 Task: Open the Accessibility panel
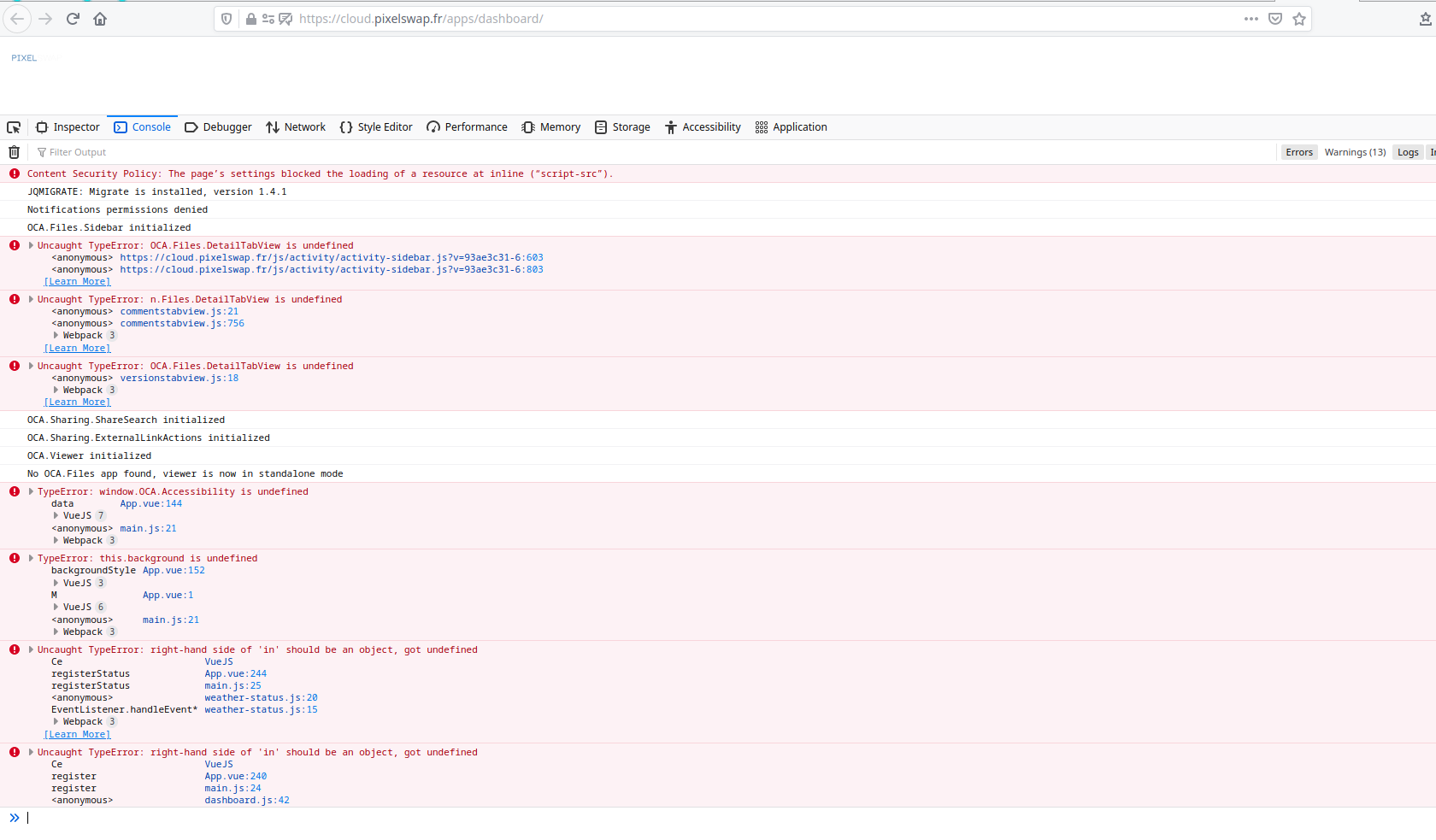[x=703, y=127]
